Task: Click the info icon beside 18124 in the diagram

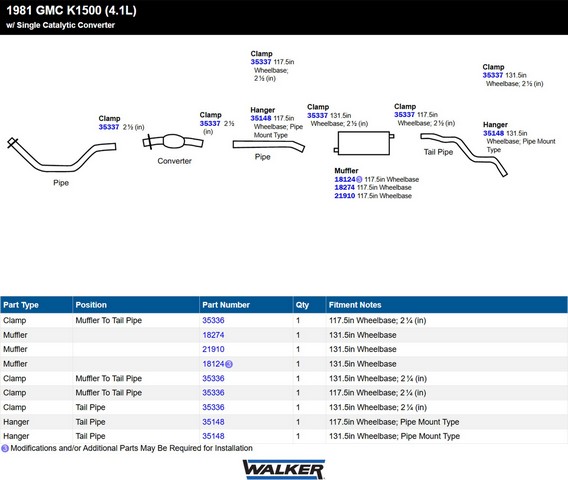Action: click(359, 179)
